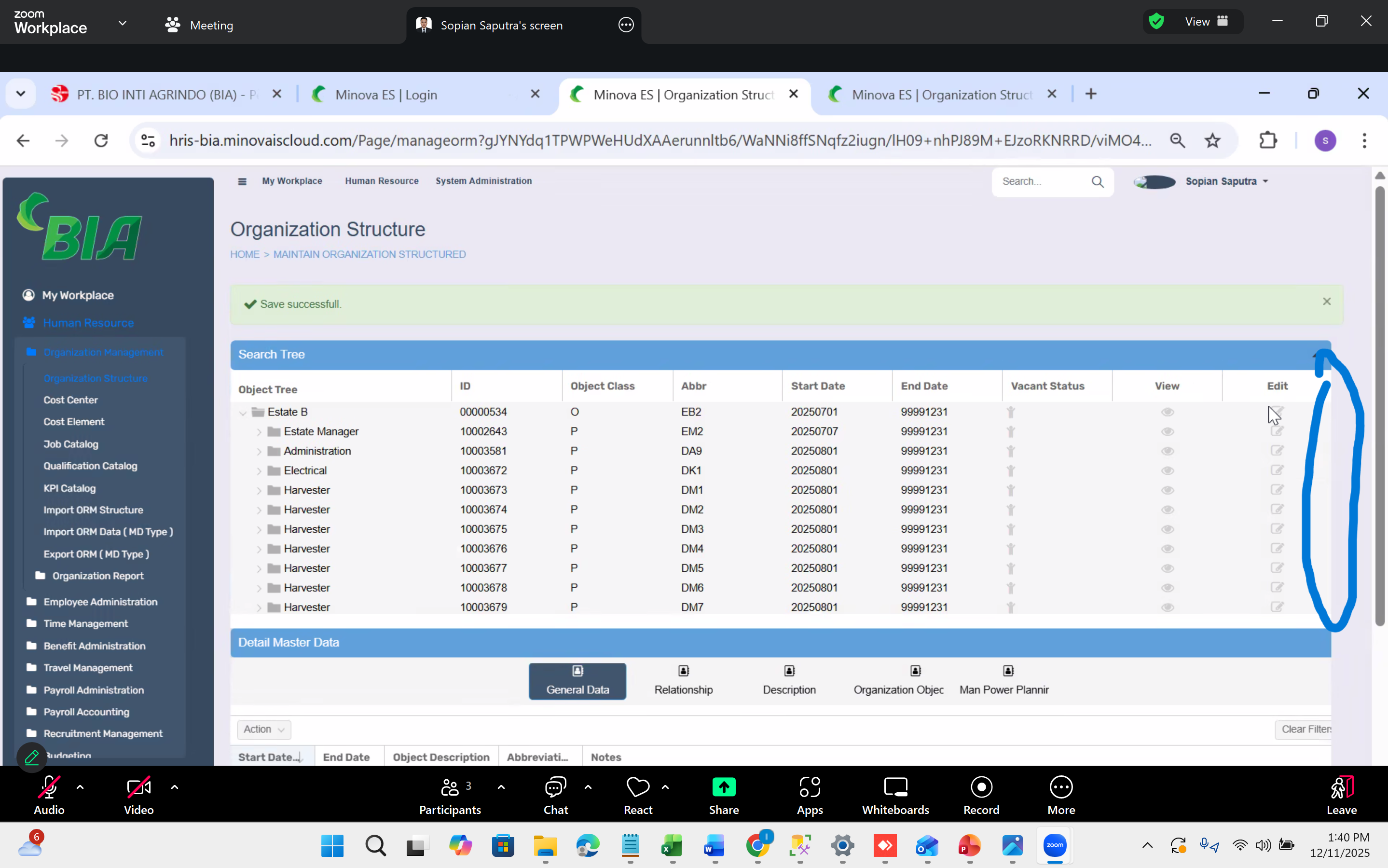Screen dimensions: 1388x868
Task: Open System Administration top menu
Action: 483,181
